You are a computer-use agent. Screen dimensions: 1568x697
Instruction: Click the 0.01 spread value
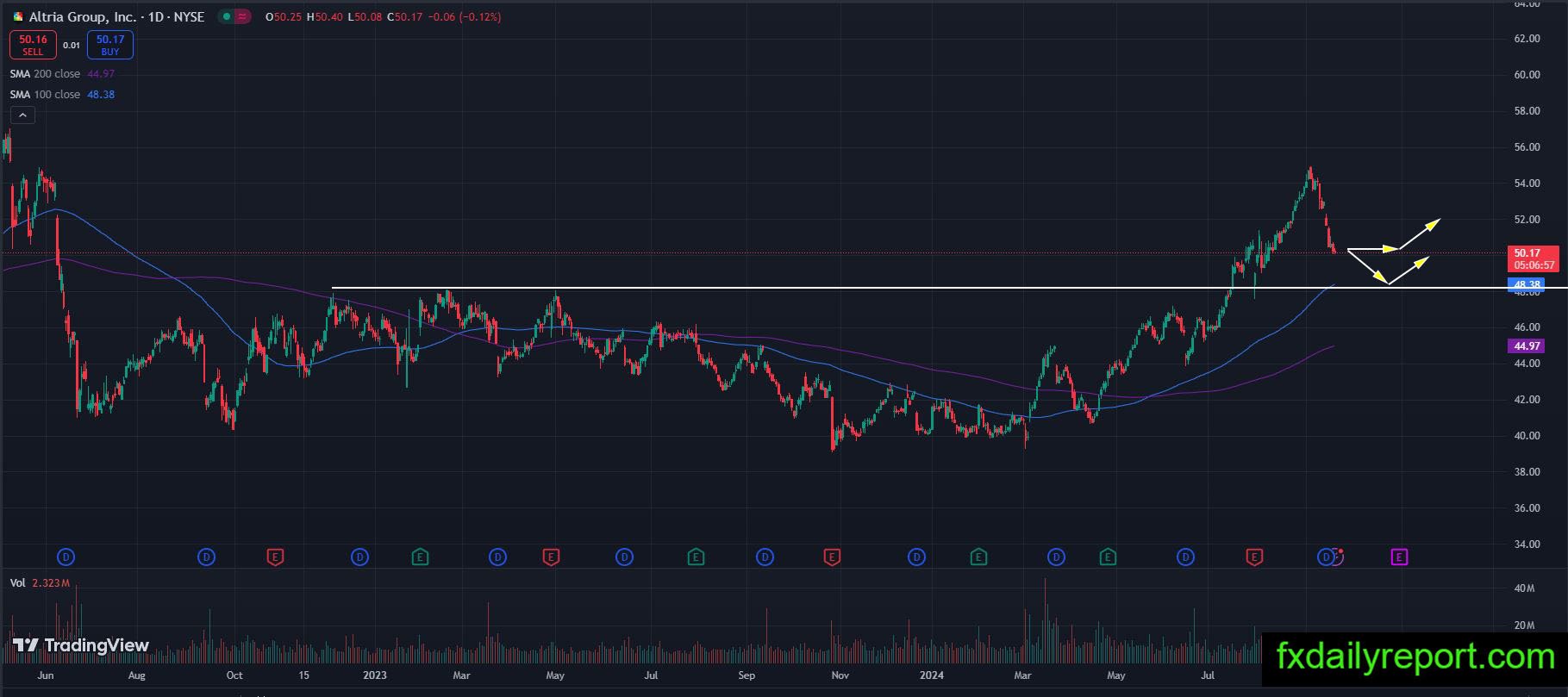[x=72, y=46]
